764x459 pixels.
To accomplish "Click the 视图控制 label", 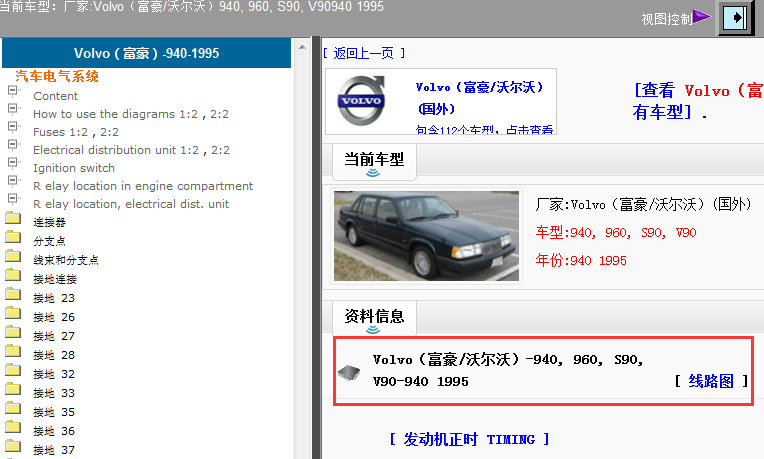I will pyautogui.click(x=667, y=19).
